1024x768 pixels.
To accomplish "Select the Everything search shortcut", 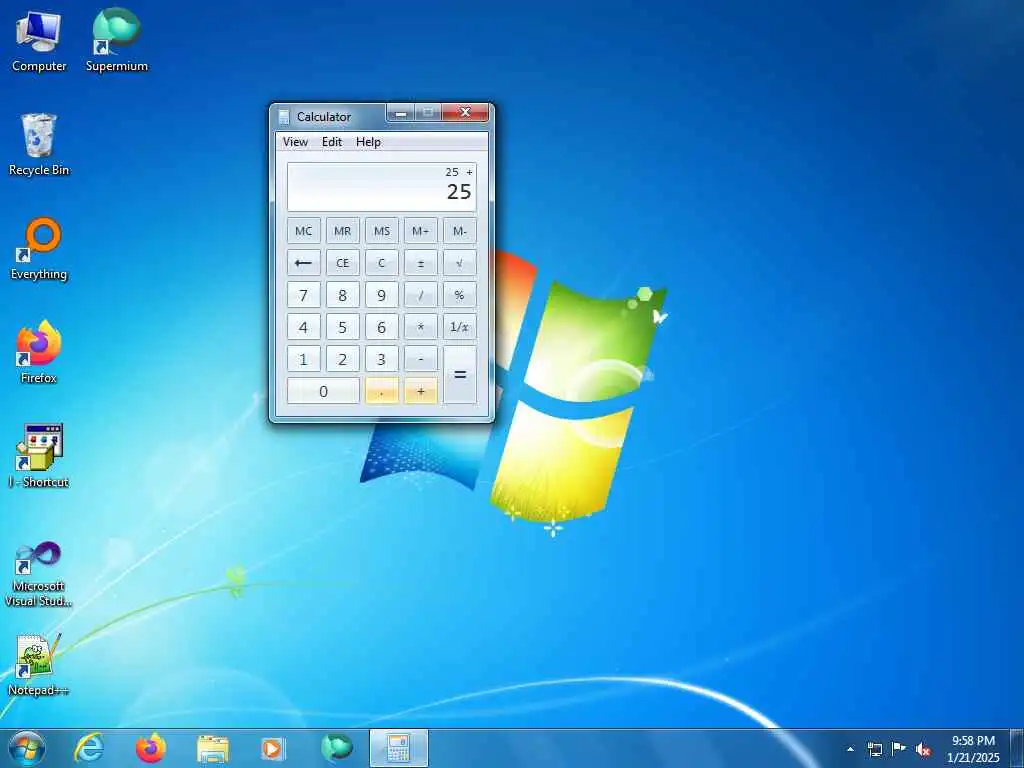I will coord(39,249).
